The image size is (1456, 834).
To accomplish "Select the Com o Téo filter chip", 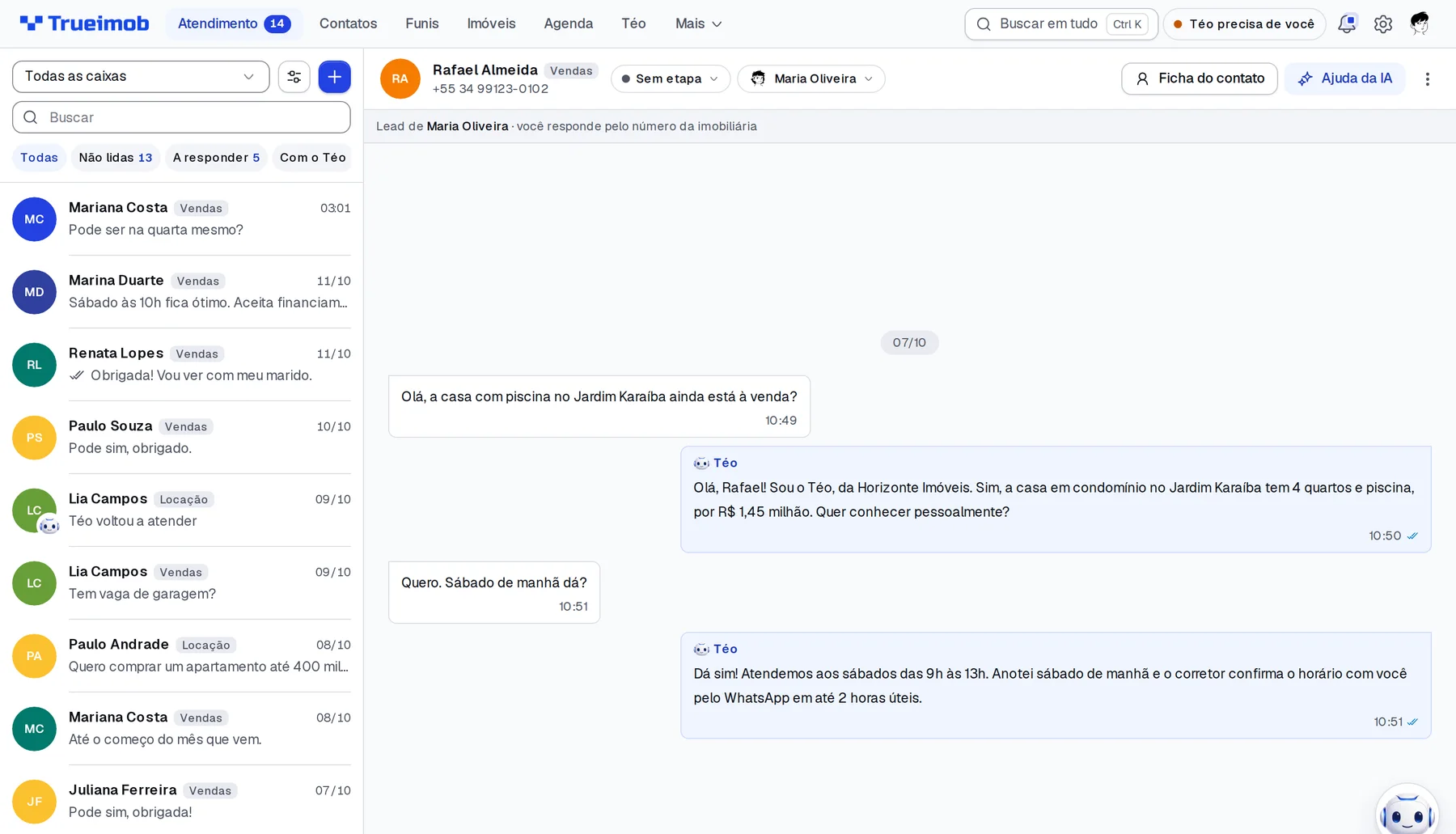I will point(313,158).
